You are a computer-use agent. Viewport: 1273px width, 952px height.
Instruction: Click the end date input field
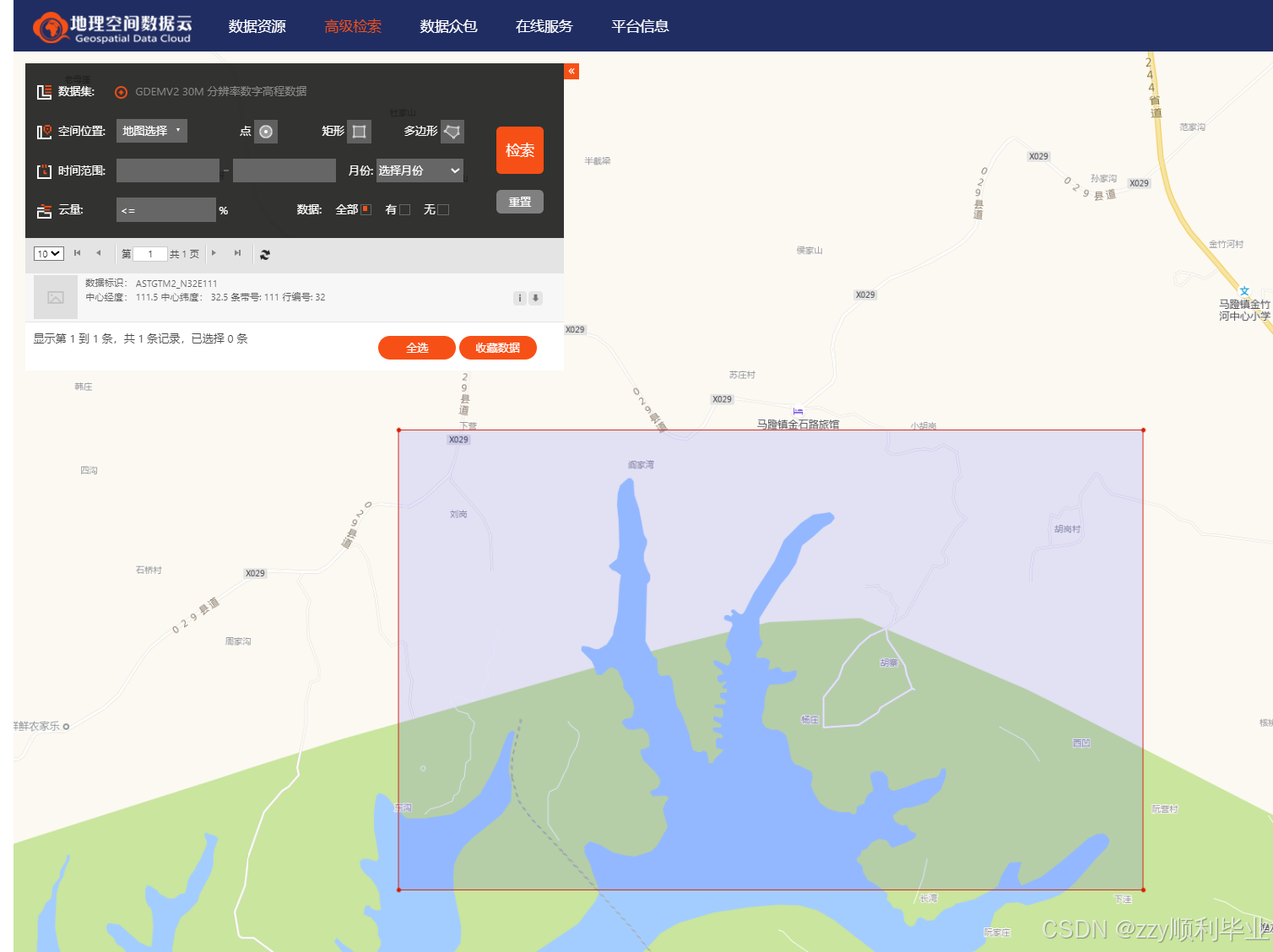[284, 170]
